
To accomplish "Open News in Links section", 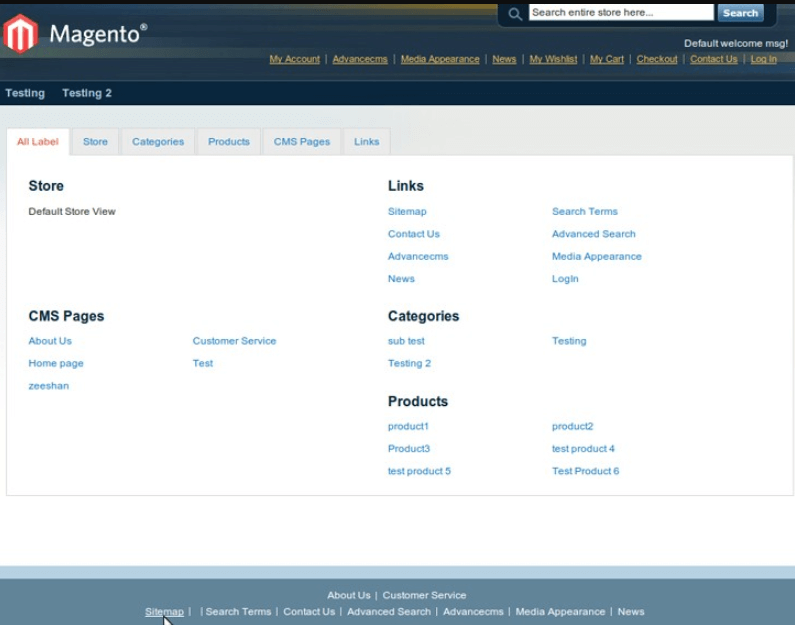I will (x=401, y=279).
